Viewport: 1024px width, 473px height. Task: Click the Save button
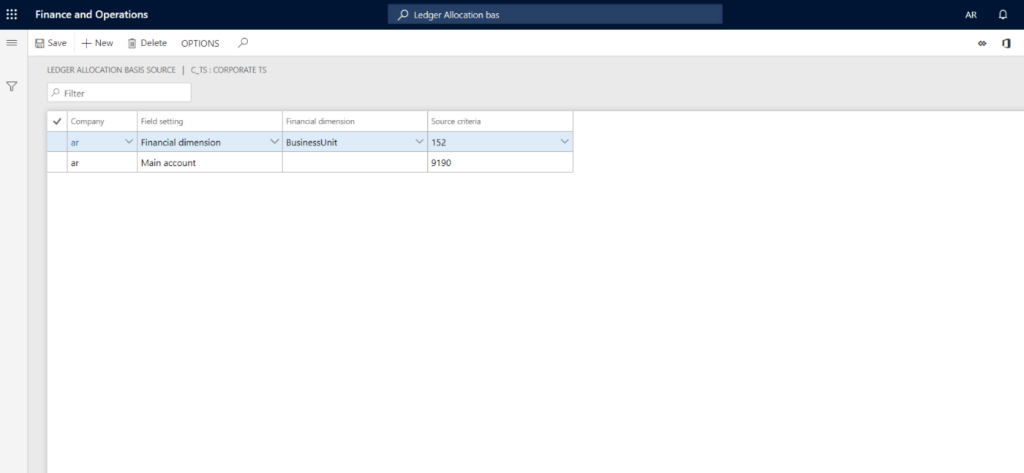click(51, 43)
